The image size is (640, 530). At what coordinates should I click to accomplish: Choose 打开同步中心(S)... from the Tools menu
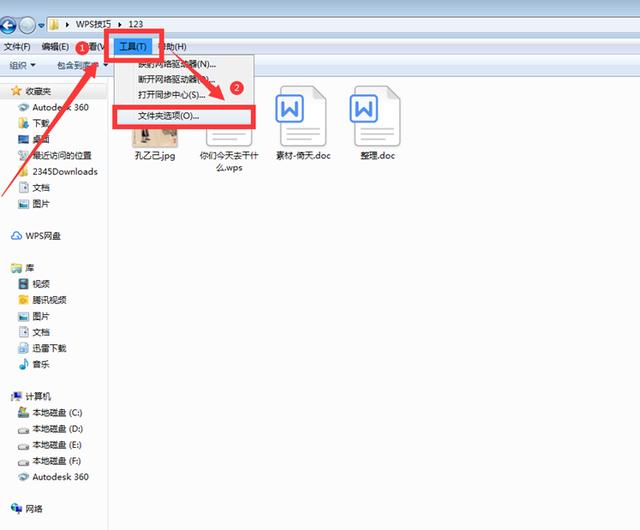tap(171, 95)
